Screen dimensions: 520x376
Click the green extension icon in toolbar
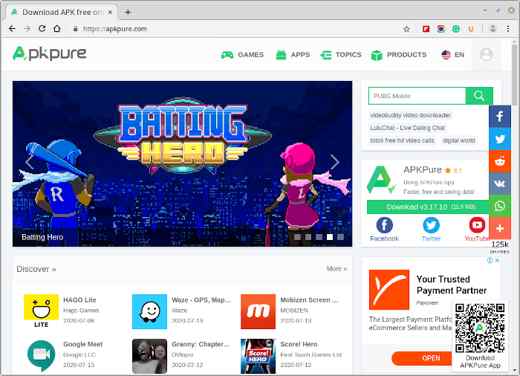[x=456, y=29]
